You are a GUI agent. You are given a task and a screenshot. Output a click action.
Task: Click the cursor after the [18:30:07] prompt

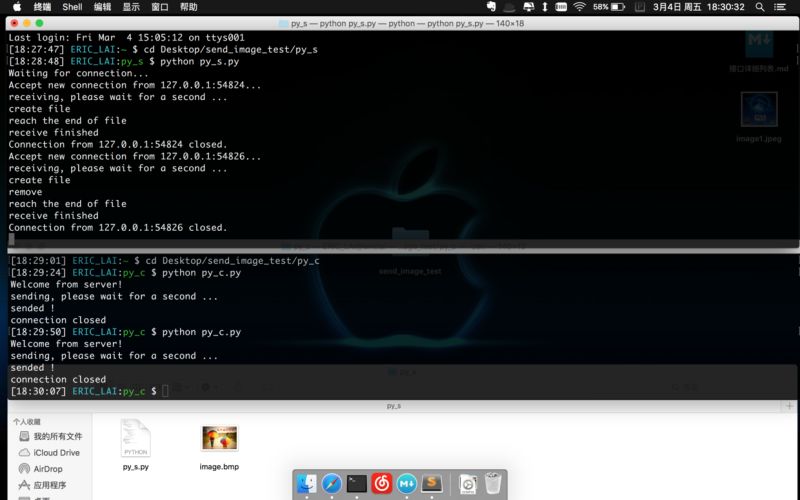point(165,391)
